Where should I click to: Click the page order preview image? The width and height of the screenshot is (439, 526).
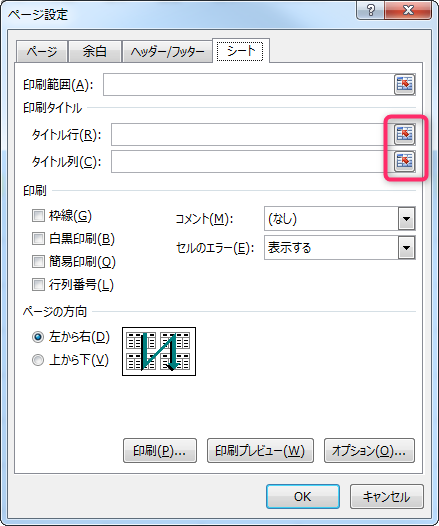(x=159, y=351)
